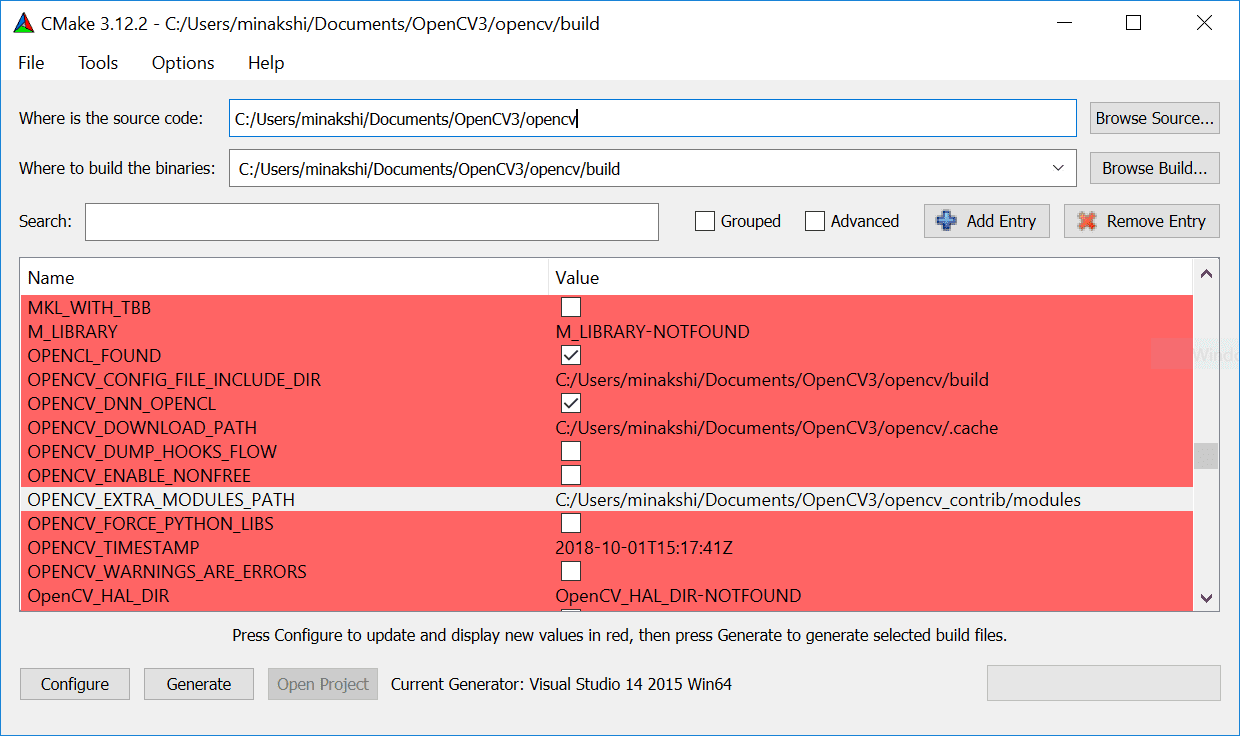The image size is (1240, 736).
Task: Select the OPENCL_FOUND entry name
Action: [94, 355]
